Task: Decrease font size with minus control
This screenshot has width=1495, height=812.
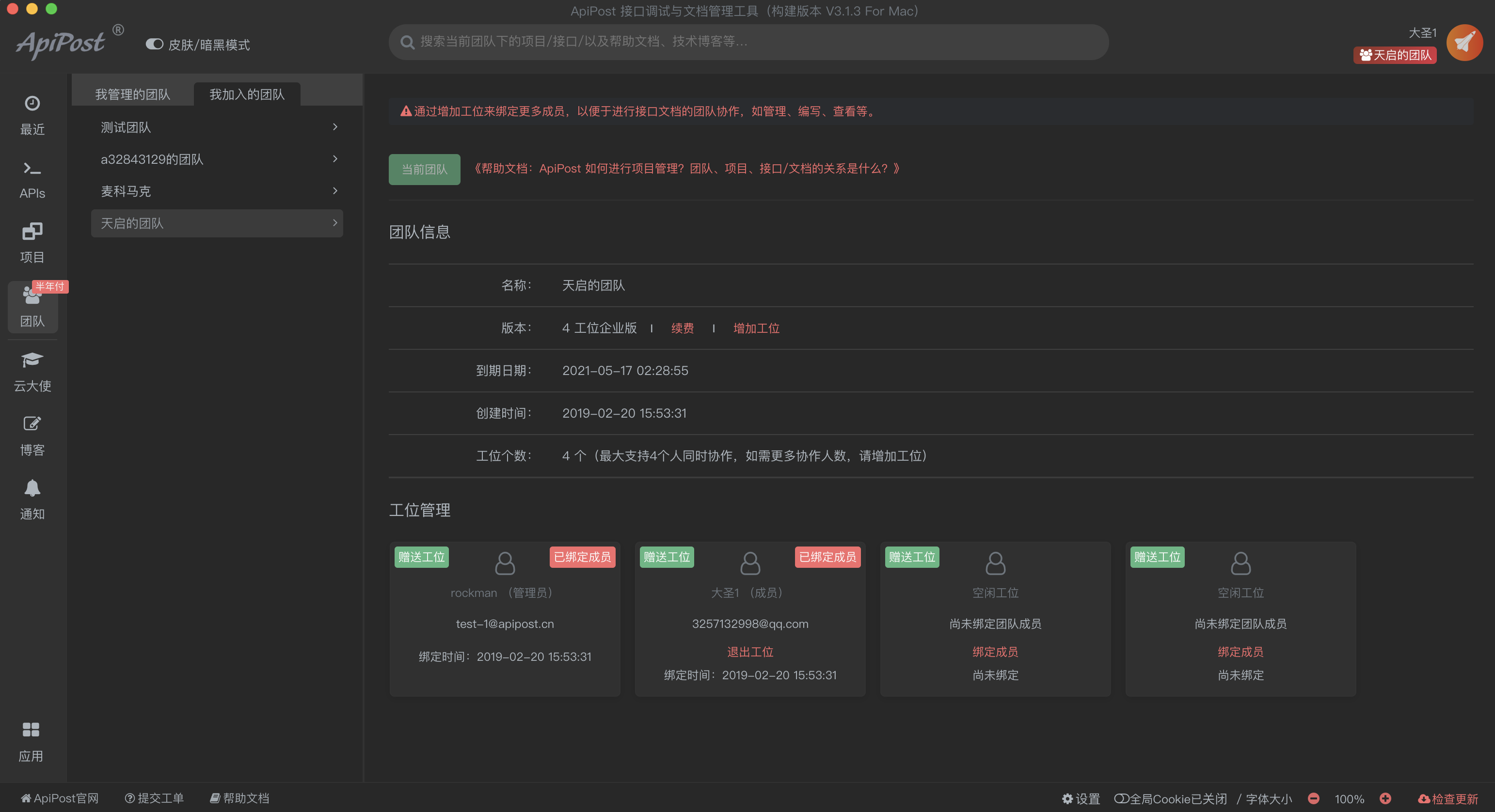Action: pyautogui.click(x=1314, y=798)
